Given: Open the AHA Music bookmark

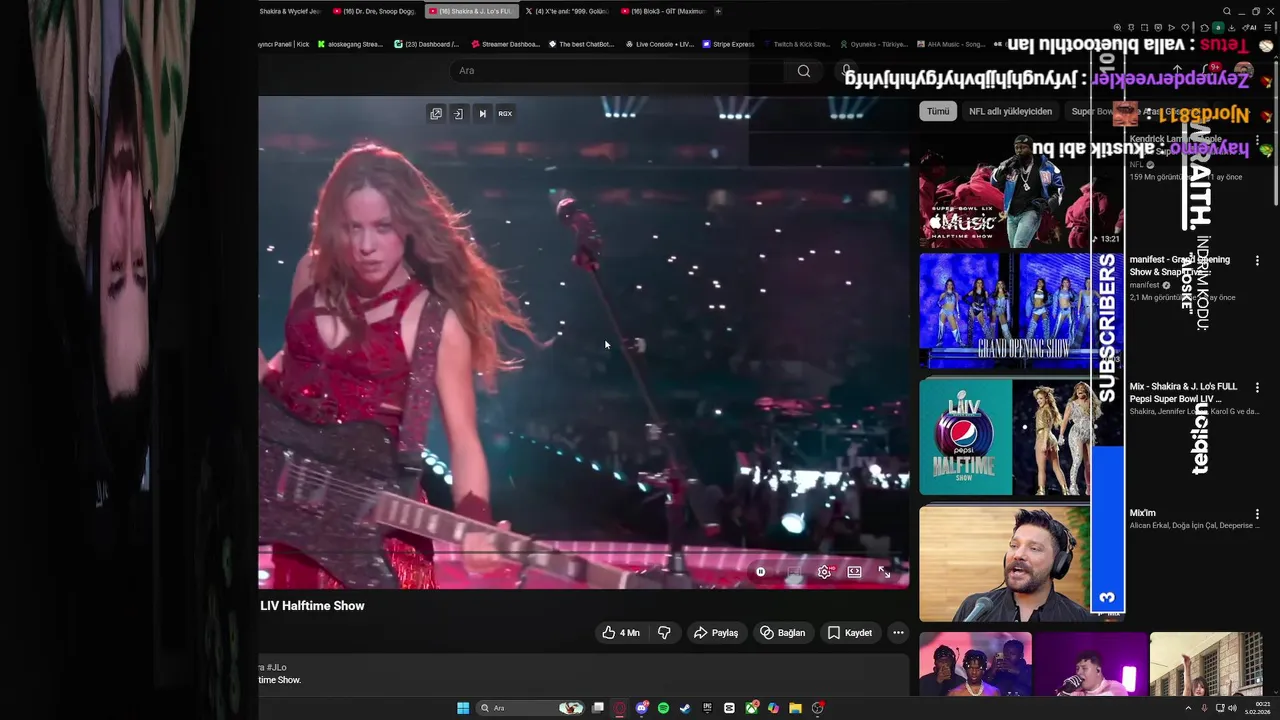Looking at the screenshot, I should click(x=950, y=44).
